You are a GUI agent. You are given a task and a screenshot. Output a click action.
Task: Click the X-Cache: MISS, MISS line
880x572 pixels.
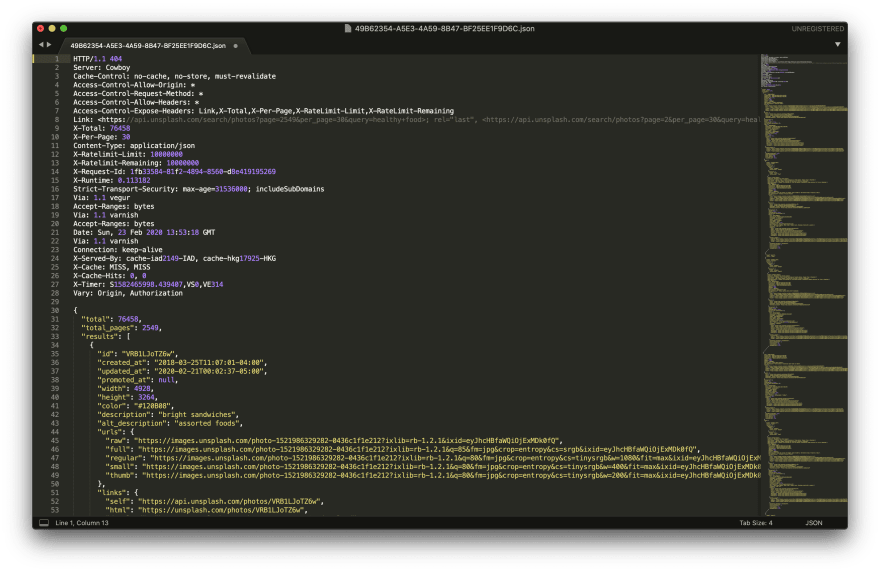click(112, 267)
